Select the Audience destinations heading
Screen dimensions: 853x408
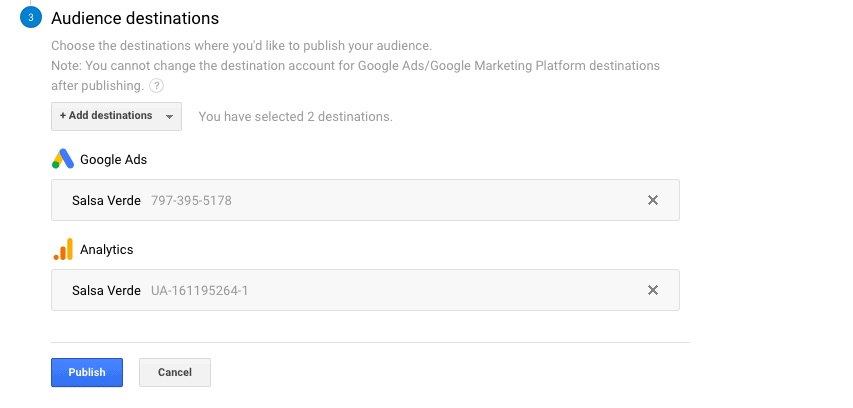[x=135, y=18]
